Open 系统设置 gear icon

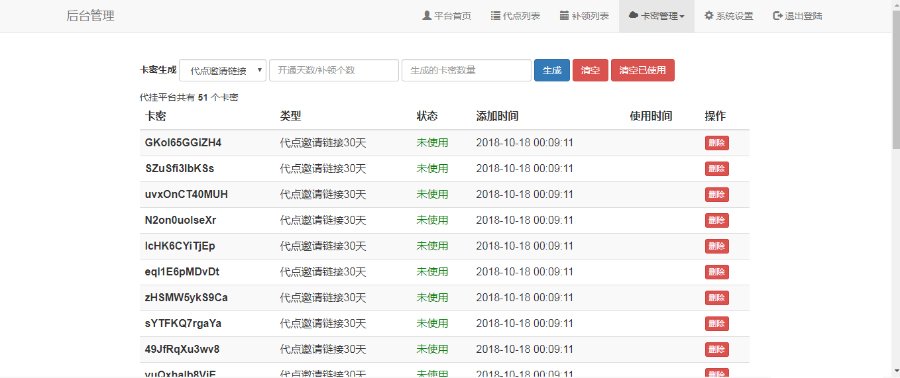[709, 16]
